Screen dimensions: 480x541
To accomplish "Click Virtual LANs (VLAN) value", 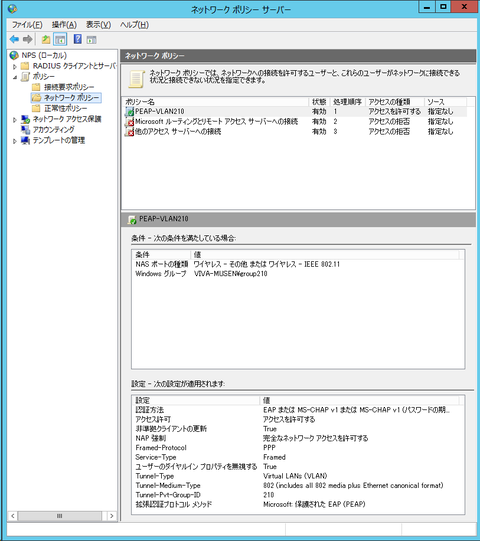I will [295, 476].
